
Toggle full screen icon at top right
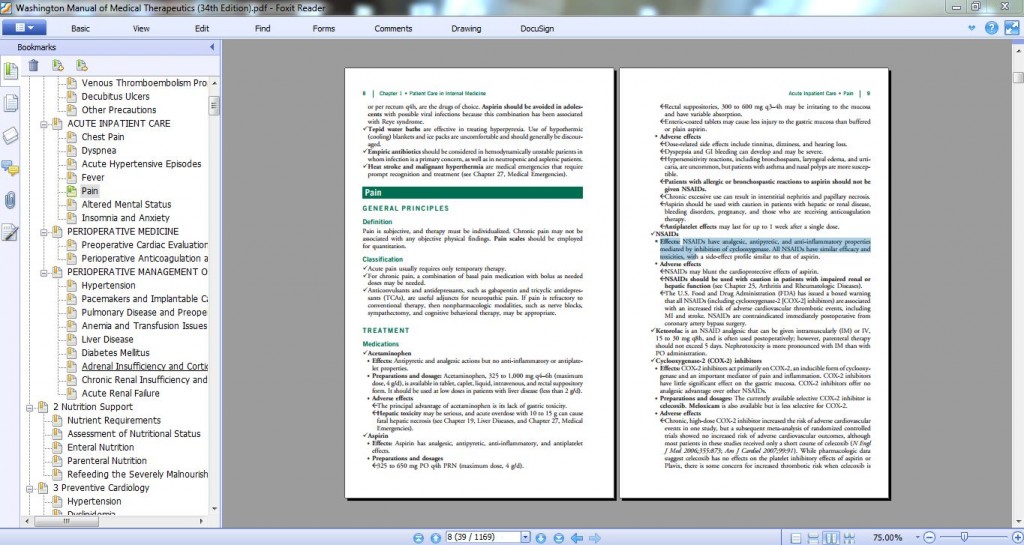[x=1012, y=28]
